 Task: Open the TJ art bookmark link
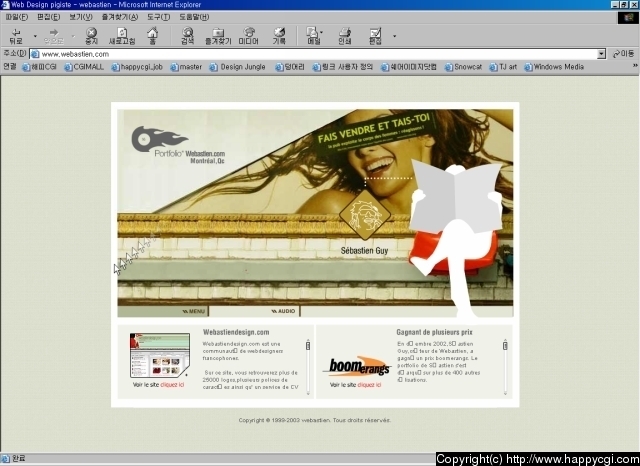coord(503,67)
